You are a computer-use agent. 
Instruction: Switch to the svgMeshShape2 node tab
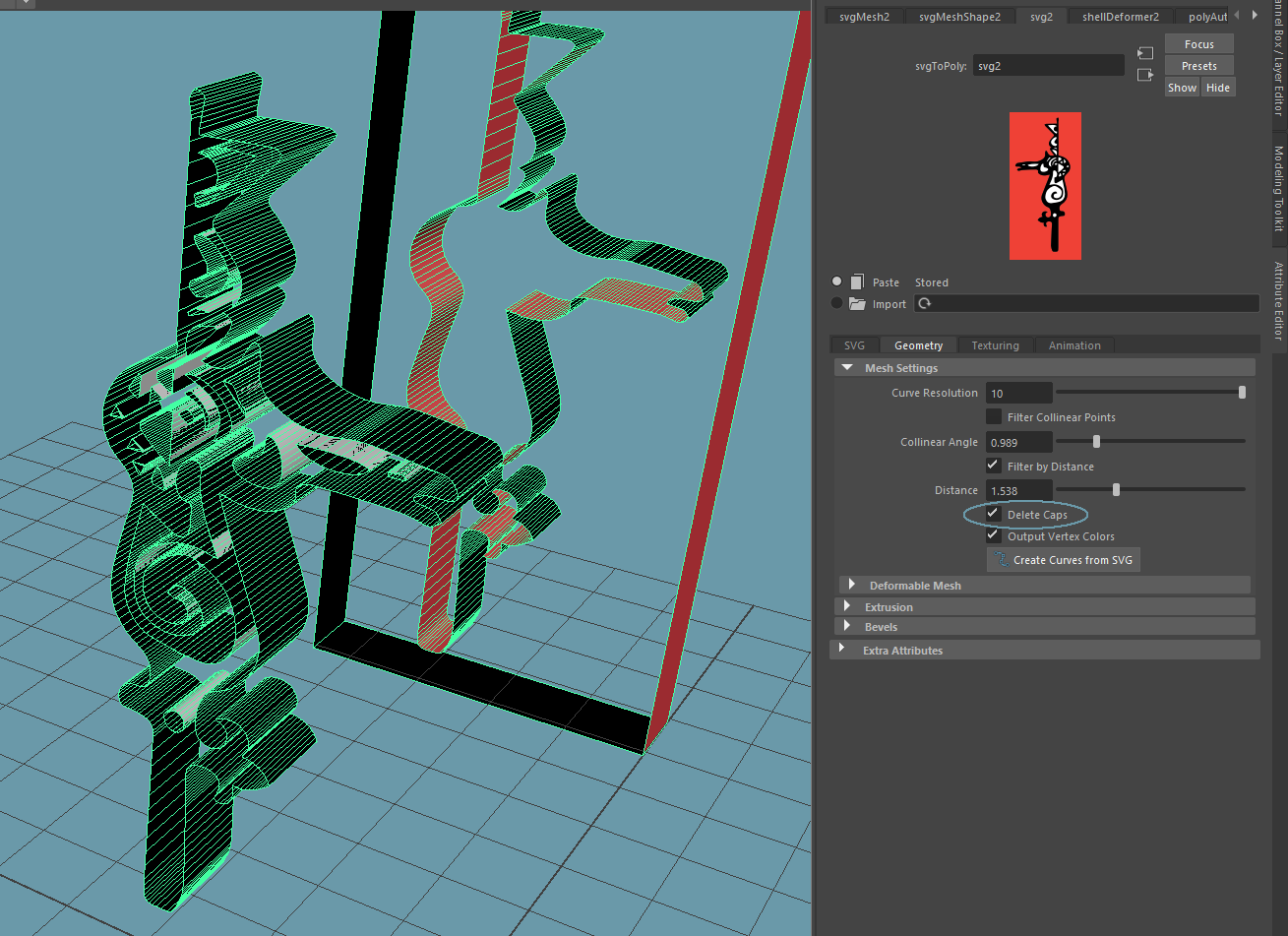pos(959,17)
